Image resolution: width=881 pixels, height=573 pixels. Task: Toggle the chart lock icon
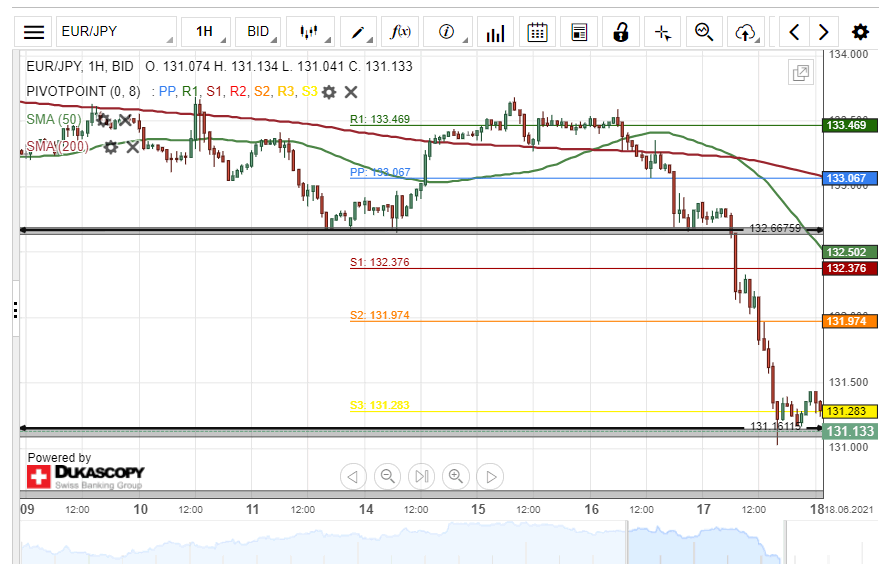620,32
